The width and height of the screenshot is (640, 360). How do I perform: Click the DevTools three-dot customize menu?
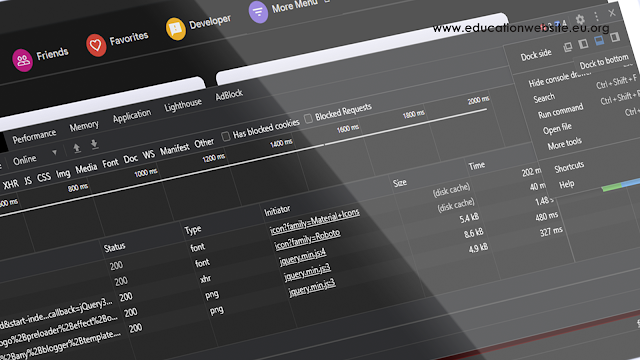596,16
